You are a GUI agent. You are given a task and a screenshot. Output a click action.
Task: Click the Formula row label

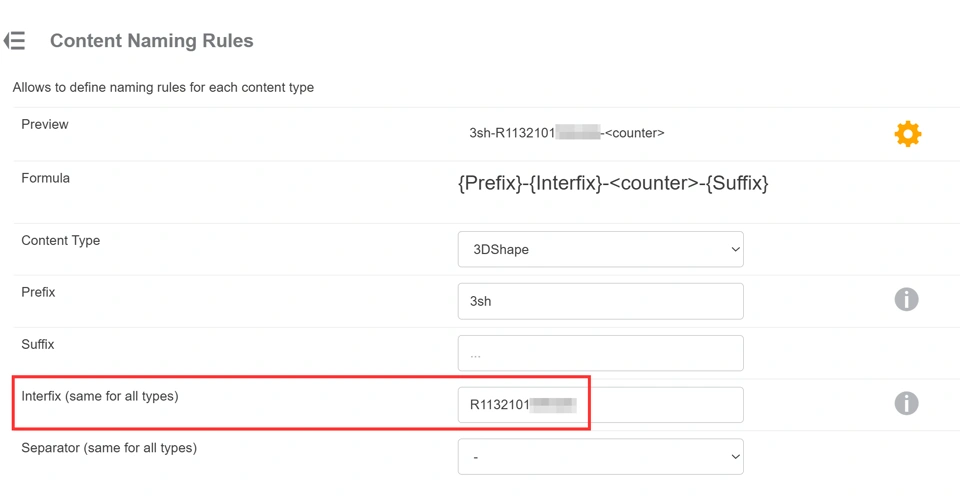[46, 178]
